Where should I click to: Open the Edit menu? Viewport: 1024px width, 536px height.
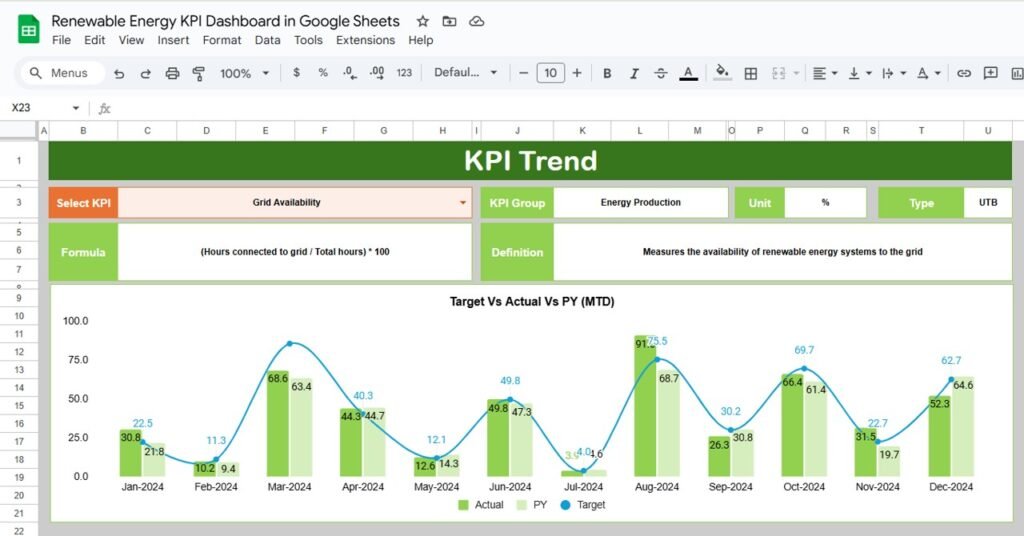95,40
